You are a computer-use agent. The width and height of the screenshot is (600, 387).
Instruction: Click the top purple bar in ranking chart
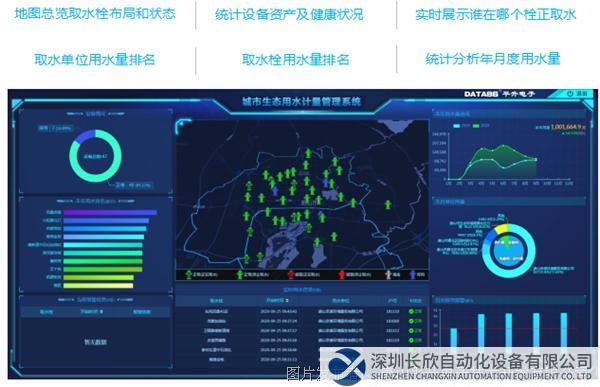110,212
